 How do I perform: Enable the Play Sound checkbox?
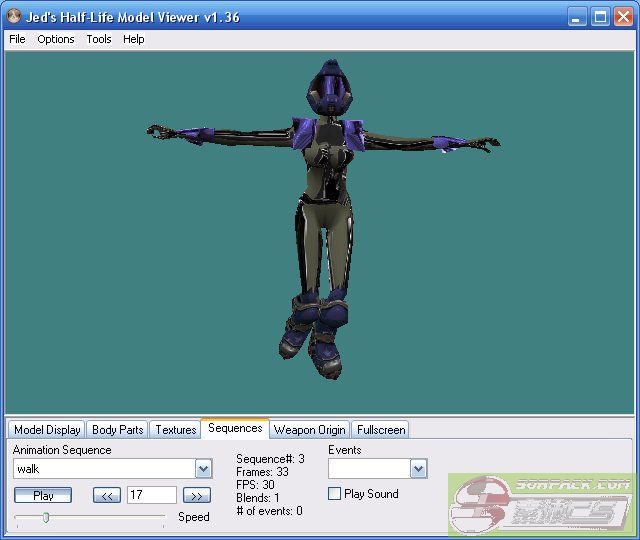pos(335,494)
